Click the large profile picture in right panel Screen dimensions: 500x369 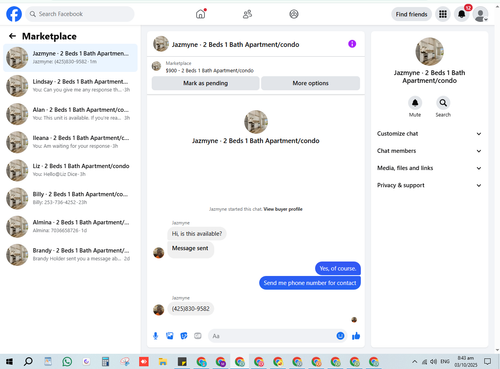tap(429, 51)
